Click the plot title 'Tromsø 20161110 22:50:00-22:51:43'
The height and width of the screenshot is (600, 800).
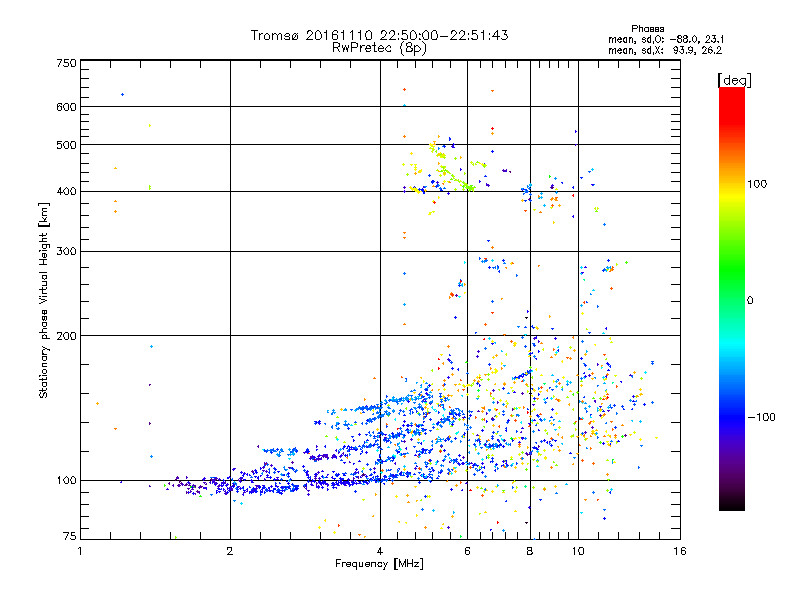tap(379, 35)
